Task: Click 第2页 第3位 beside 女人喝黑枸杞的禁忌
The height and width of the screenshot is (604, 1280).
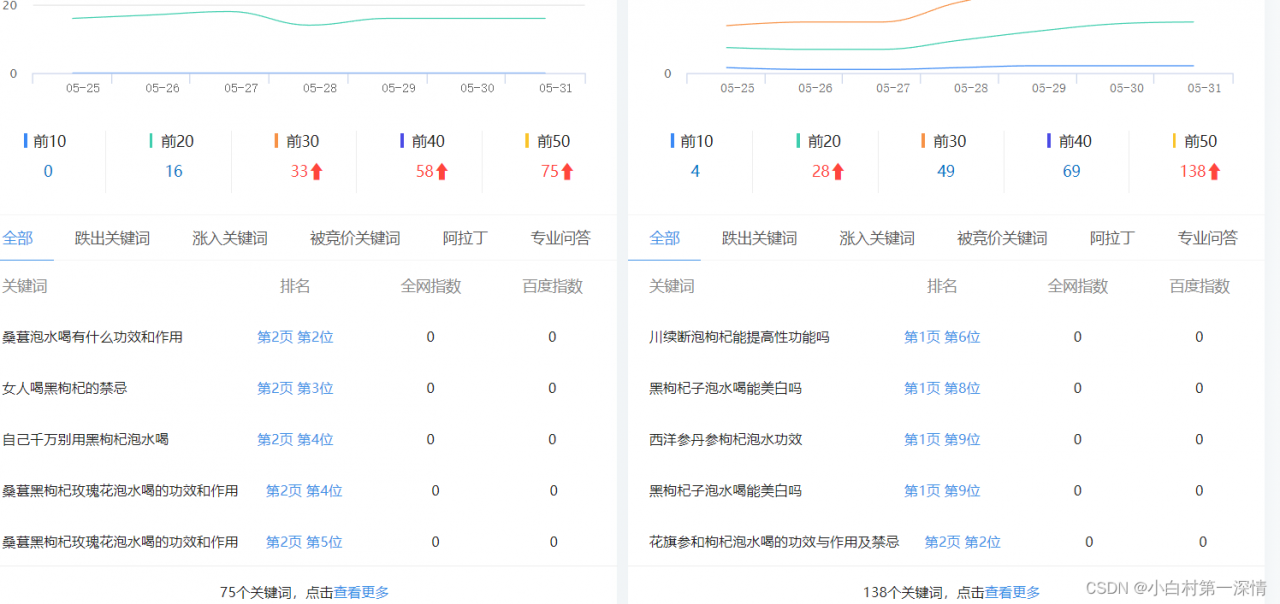Action: click(295, 388)
